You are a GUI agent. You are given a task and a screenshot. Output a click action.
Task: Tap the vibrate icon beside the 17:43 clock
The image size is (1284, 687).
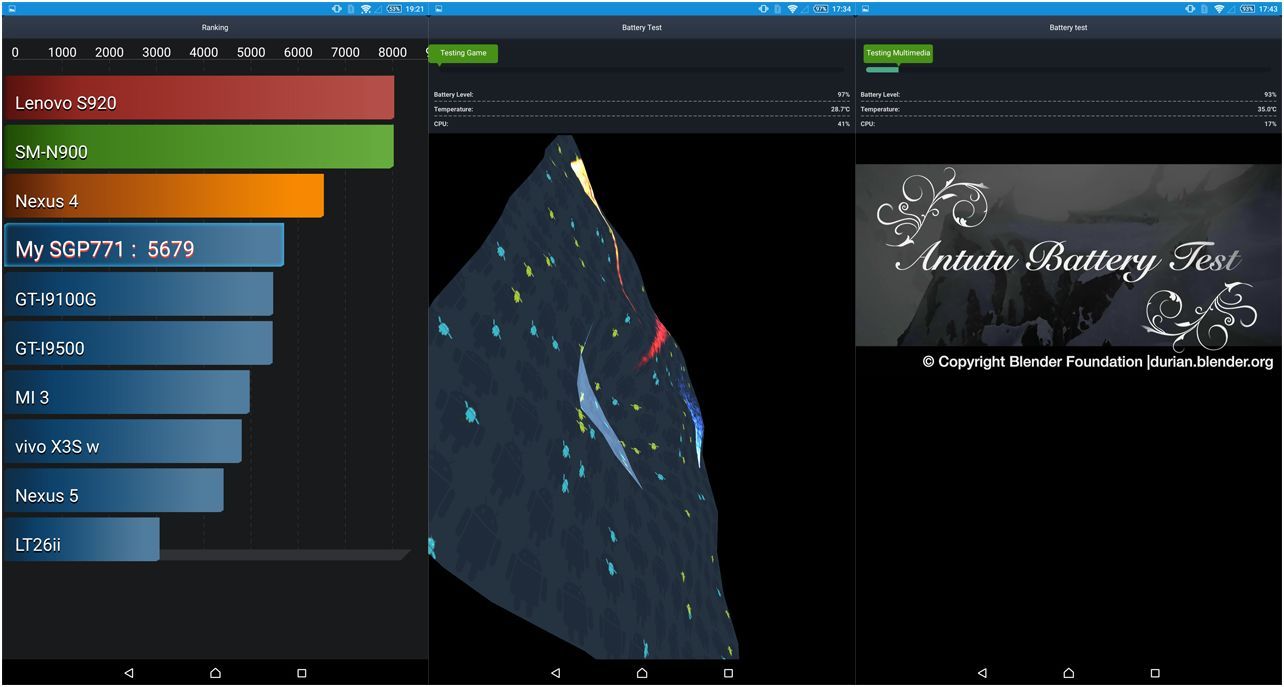pyautogui.click(x=1190, y=9)
